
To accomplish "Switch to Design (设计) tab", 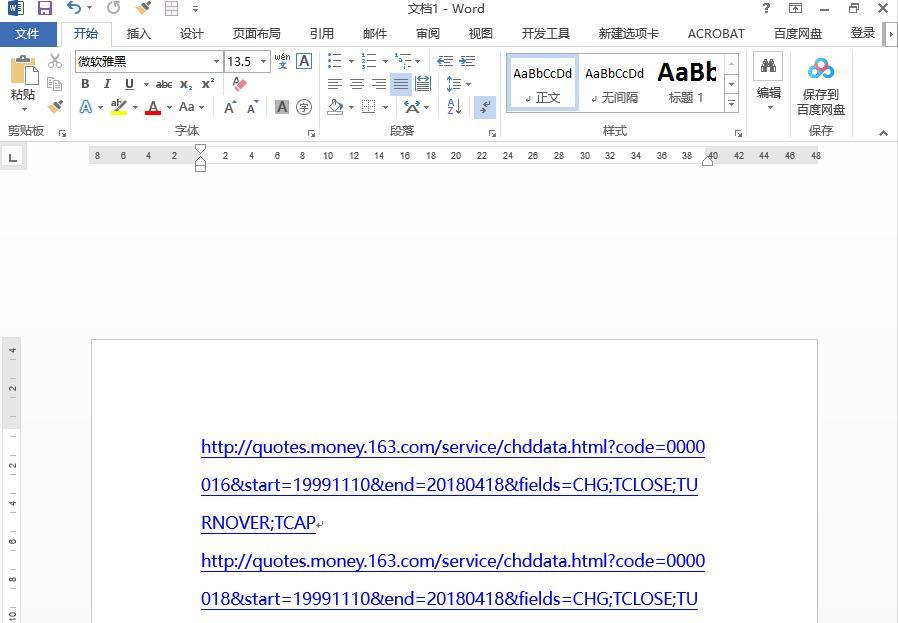I will point(191,34).
